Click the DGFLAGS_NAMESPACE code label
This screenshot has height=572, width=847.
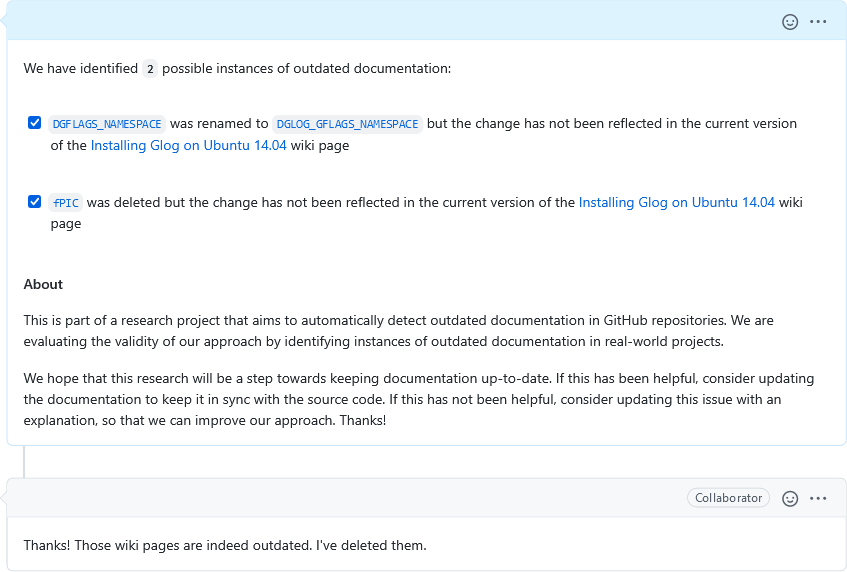pyautogui.click(x=107, y=124)
